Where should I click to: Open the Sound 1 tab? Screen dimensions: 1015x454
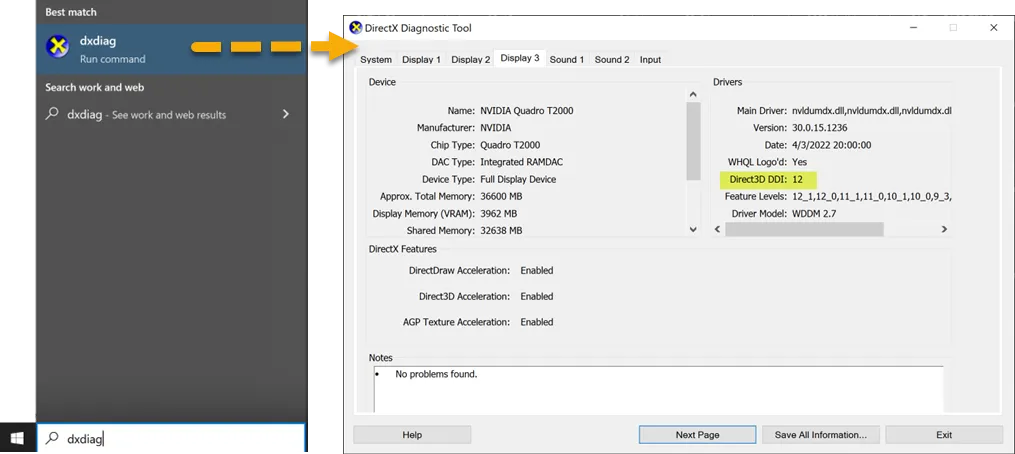(x=567, y=60)
